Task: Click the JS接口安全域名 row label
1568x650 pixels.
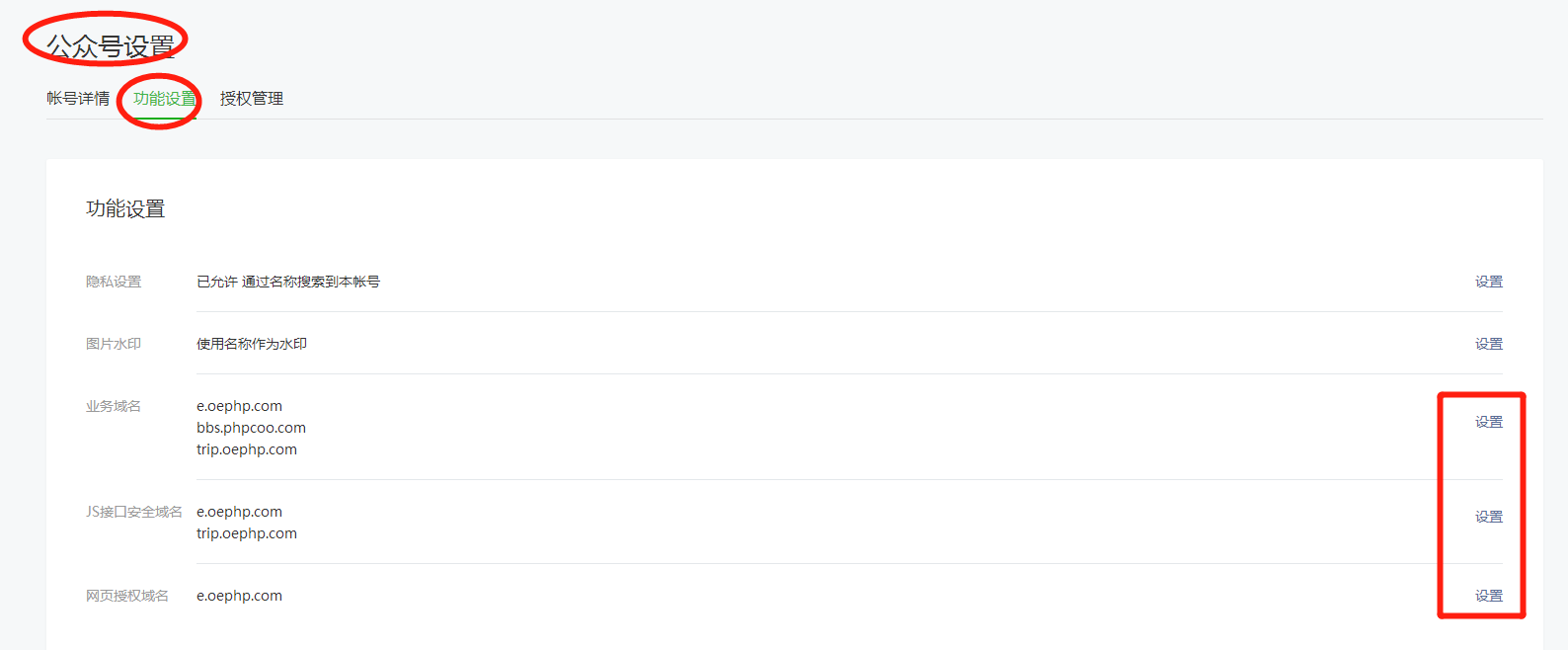Action: [x=134, y=512]
